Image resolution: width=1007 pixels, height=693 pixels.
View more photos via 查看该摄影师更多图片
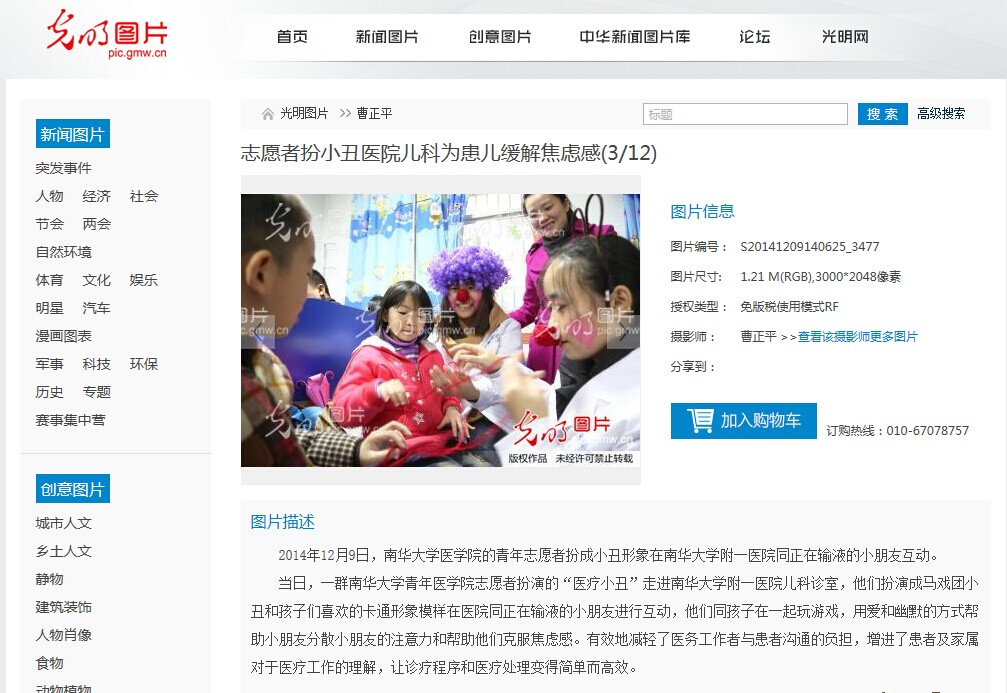pos(857,337)
